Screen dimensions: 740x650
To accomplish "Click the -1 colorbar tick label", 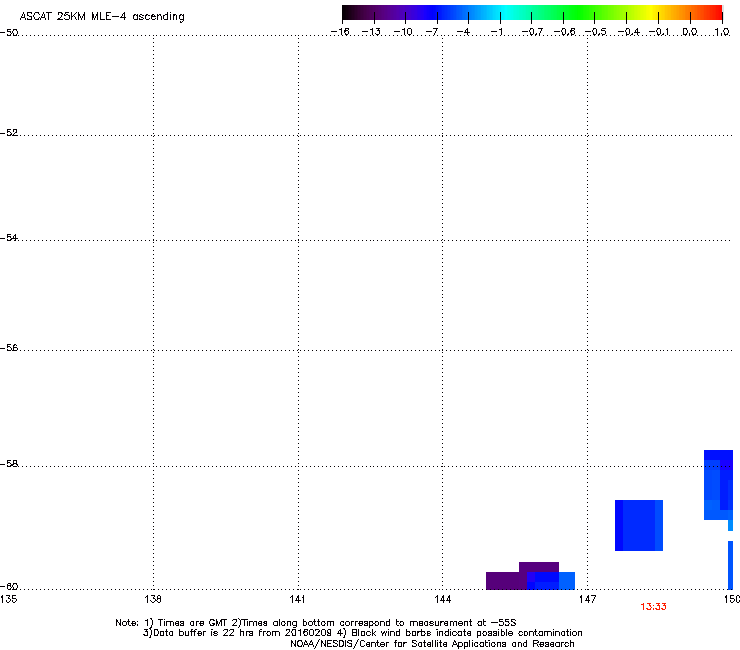I will tap(496, 32).
